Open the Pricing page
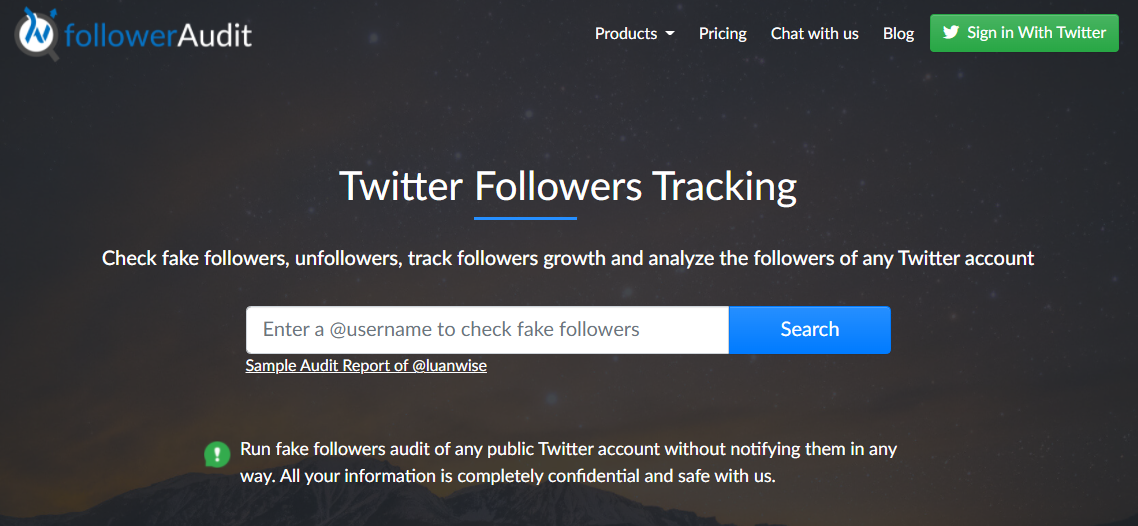The width and height of the screenshot is (1138, 526). pyautogui.click(x=722, y=33)
